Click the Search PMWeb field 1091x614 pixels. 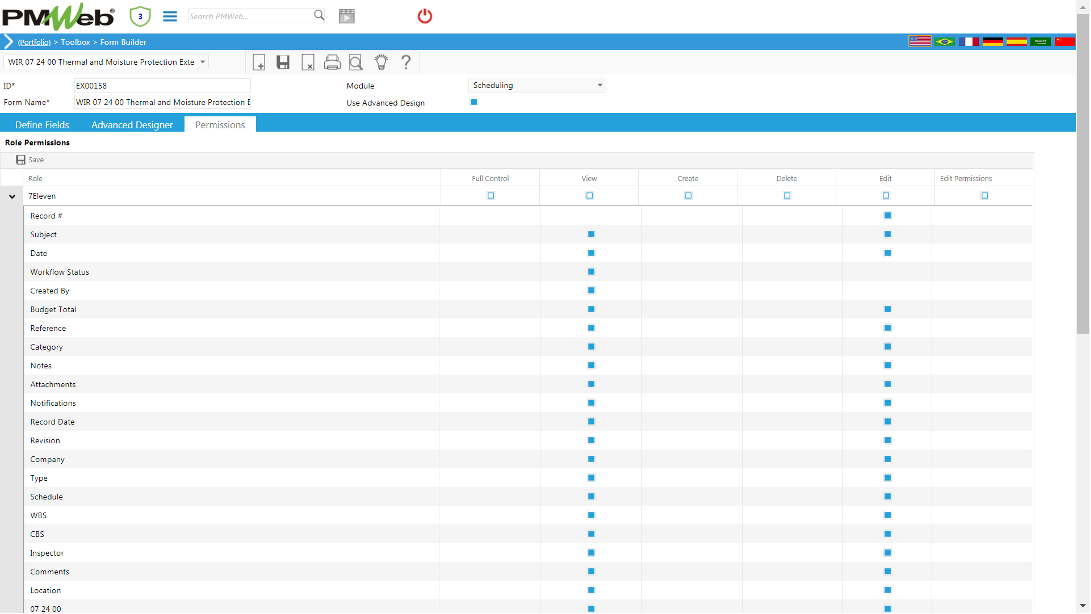(x=250, y=16)
